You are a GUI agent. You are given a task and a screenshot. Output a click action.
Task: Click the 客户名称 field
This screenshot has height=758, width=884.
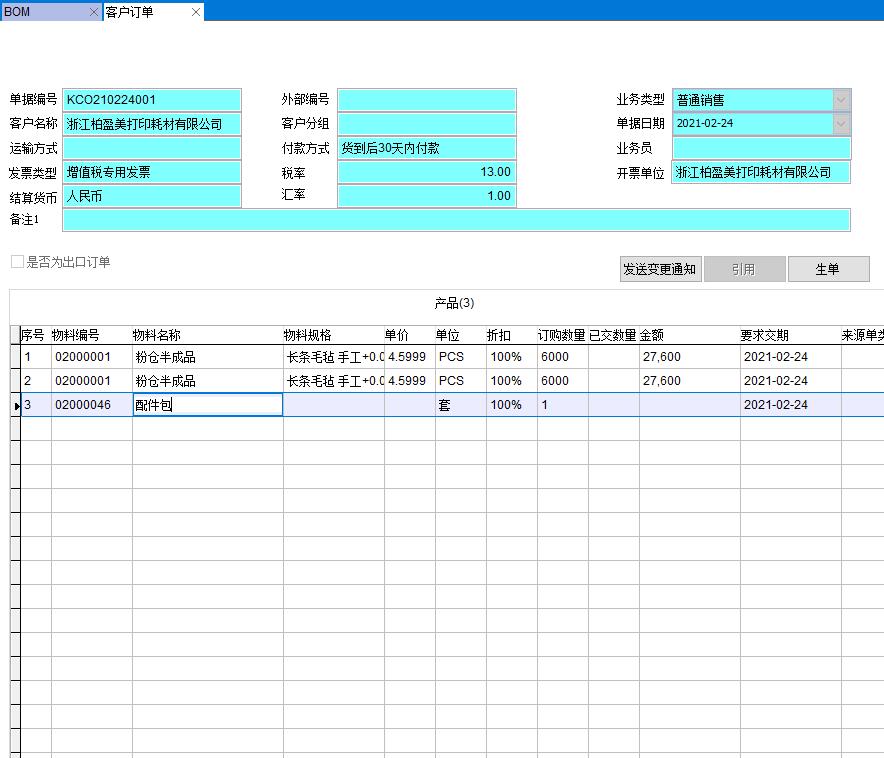pos(150,123)
